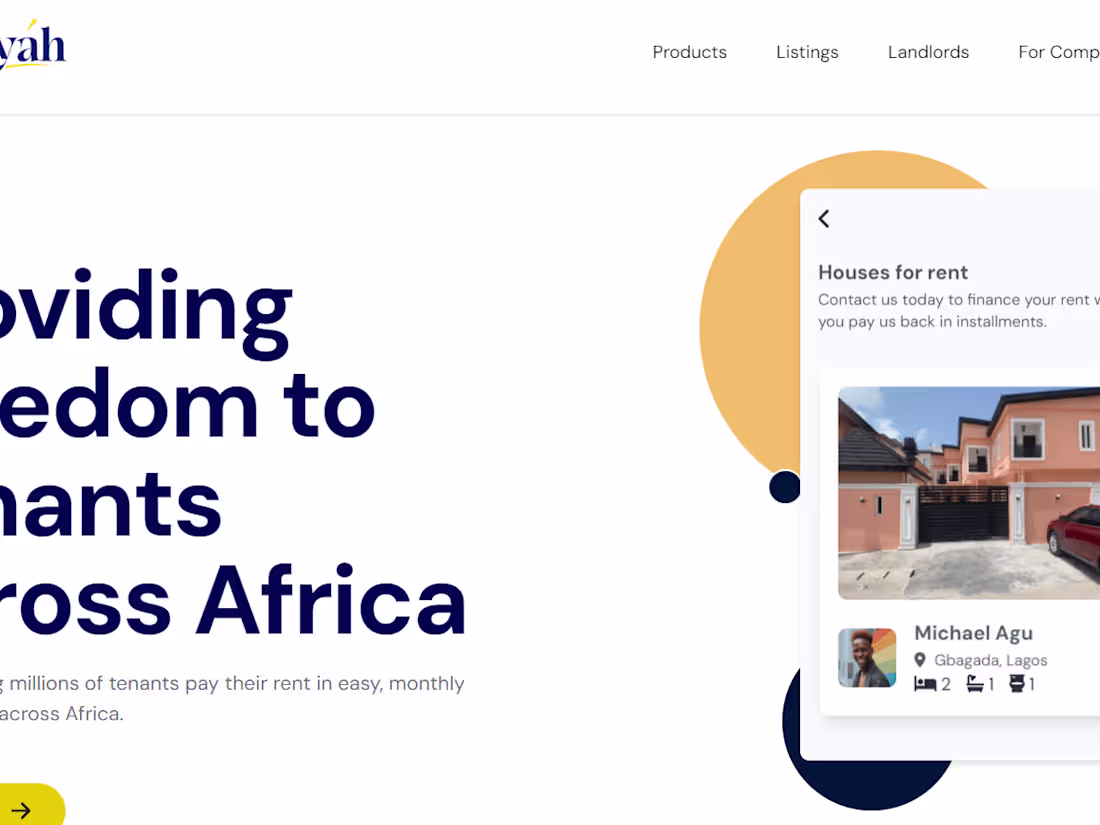Click the Michael Agu name link
1100x825 pixels.
973,633
